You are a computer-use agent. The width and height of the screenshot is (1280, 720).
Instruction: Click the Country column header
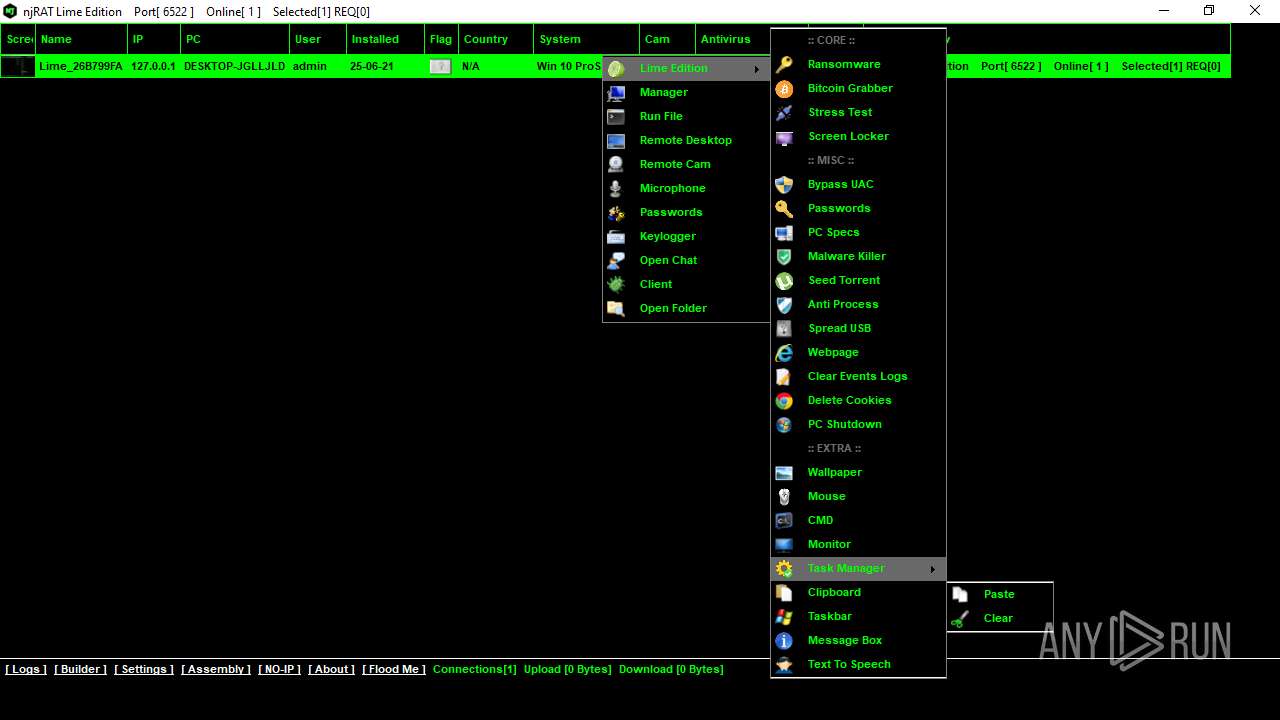(496, 39)
